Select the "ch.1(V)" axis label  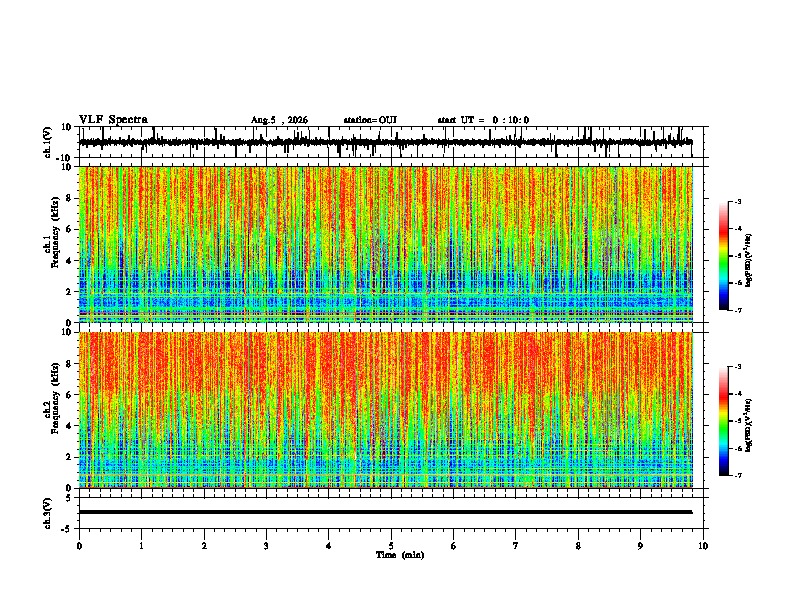(48, 142)
